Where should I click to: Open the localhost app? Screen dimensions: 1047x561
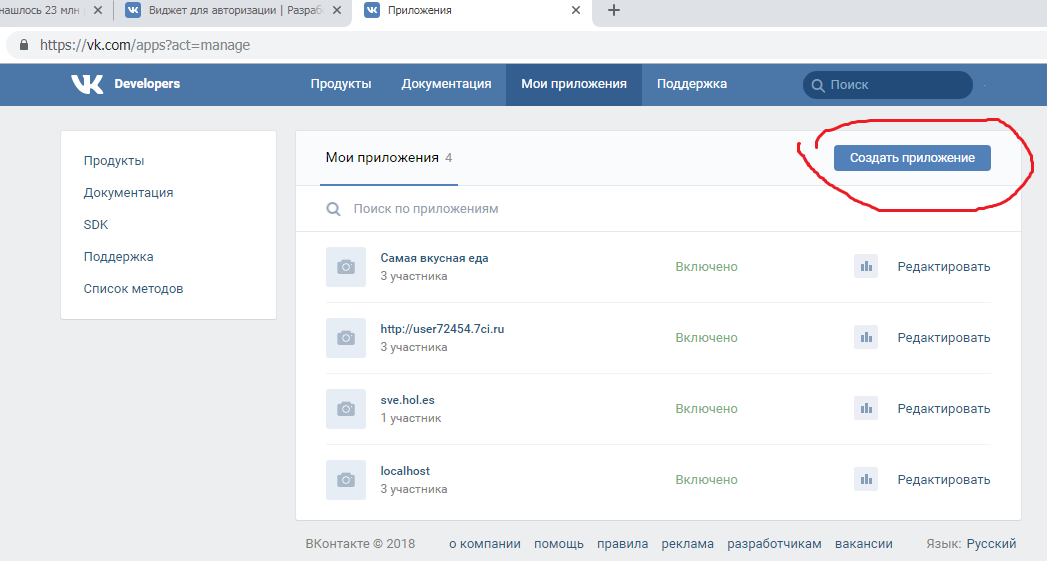[405, 471]
